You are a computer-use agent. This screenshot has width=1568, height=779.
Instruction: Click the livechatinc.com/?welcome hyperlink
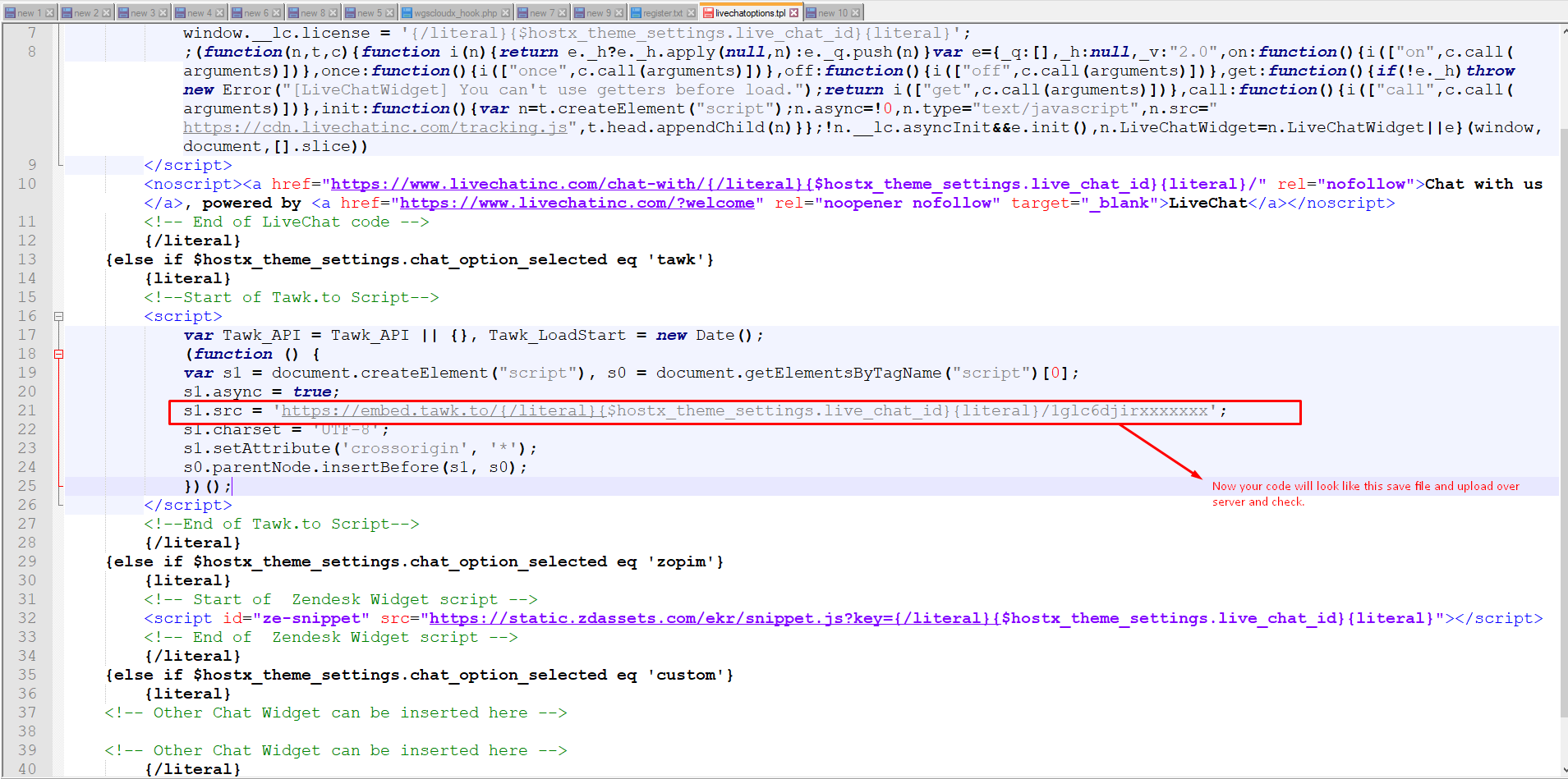click(x=577, y=203)
